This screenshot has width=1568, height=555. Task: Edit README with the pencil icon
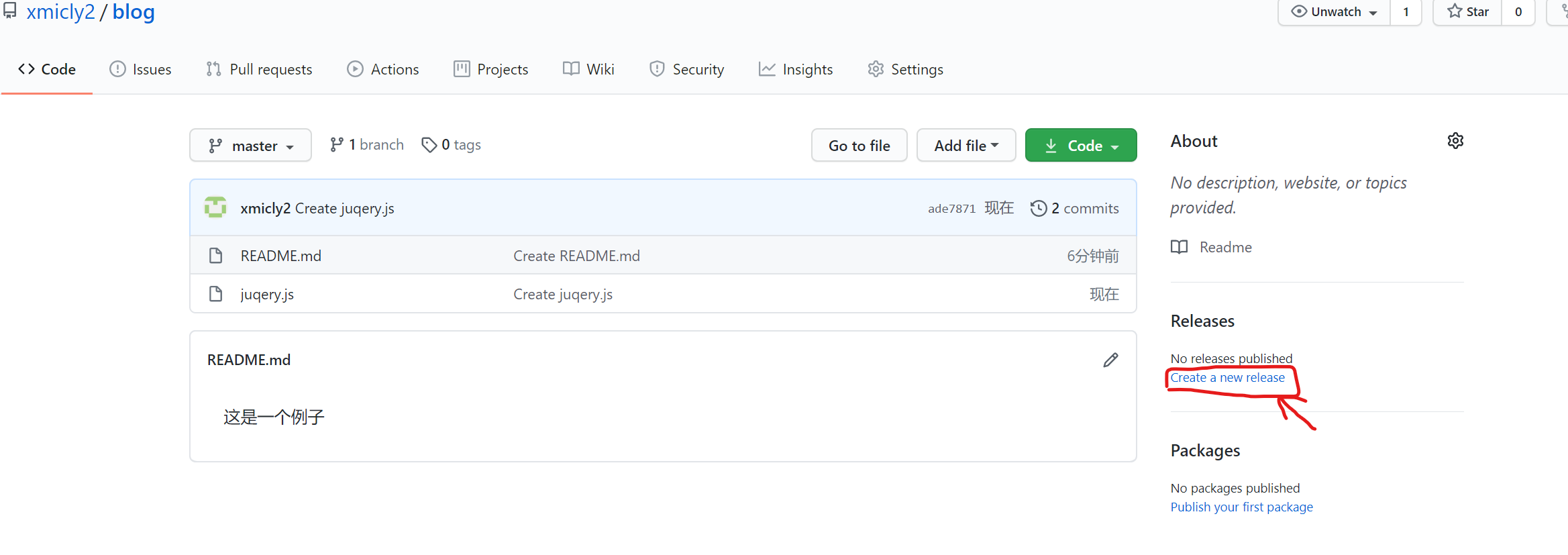(1110, 360)
